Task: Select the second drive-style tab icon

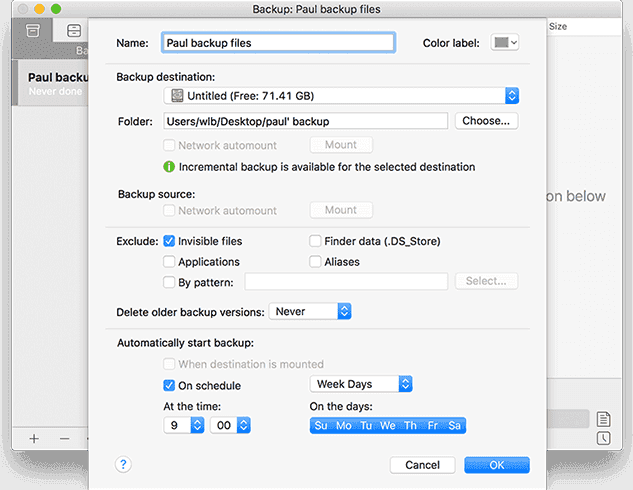Action: click(x=74, y=31)
